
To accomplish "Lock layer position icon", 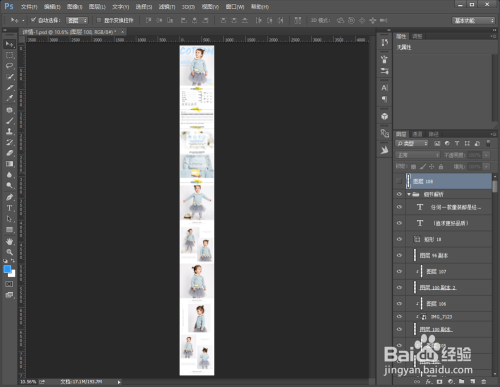I will [432, 166].
